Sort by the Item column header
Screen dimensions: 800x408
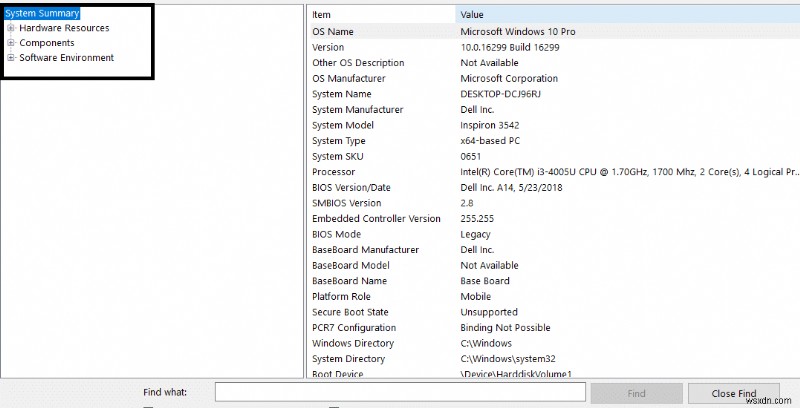pos(382,15)
